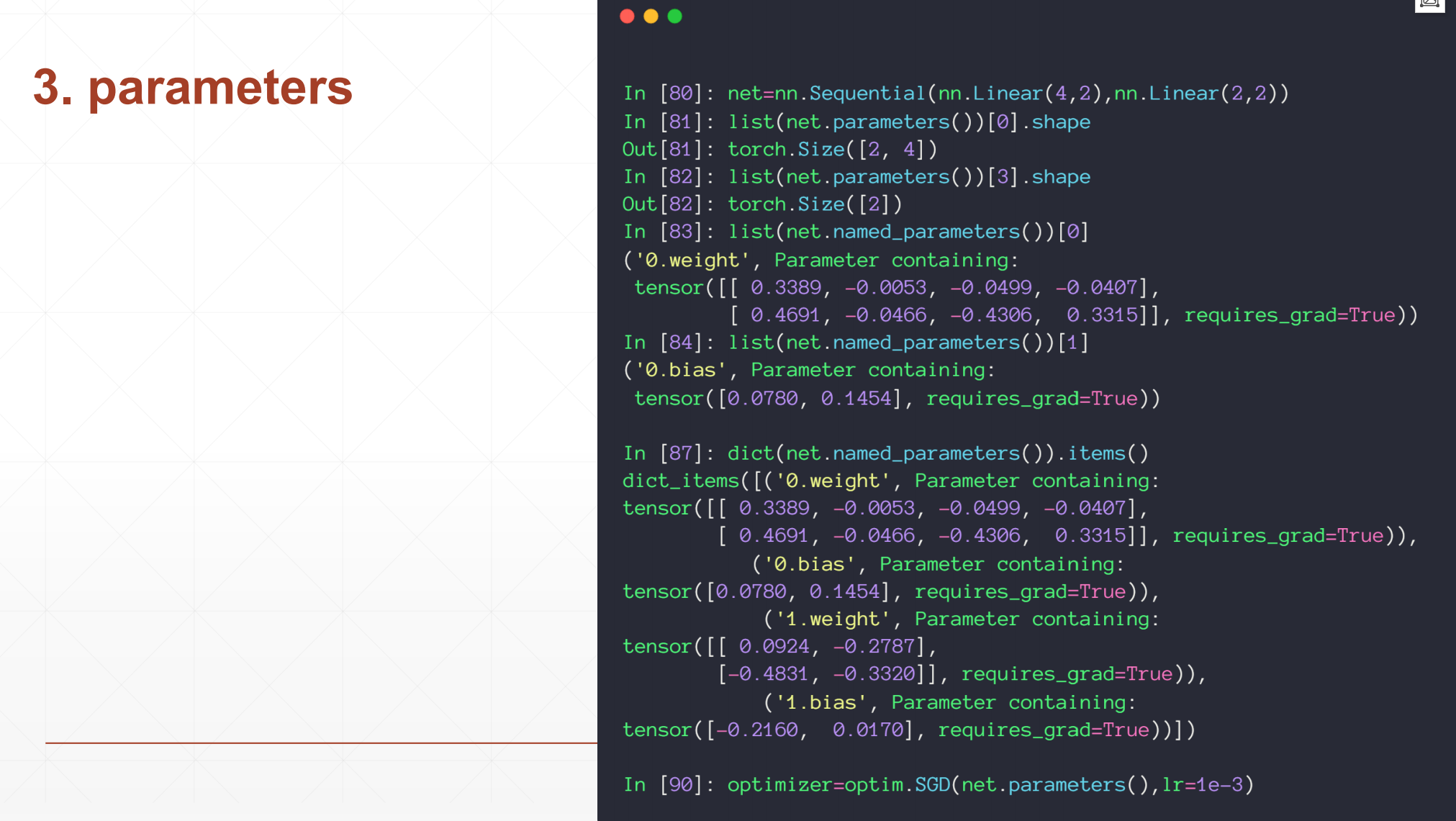Click the yellow minimize dot of the terminal

[651, 17]
